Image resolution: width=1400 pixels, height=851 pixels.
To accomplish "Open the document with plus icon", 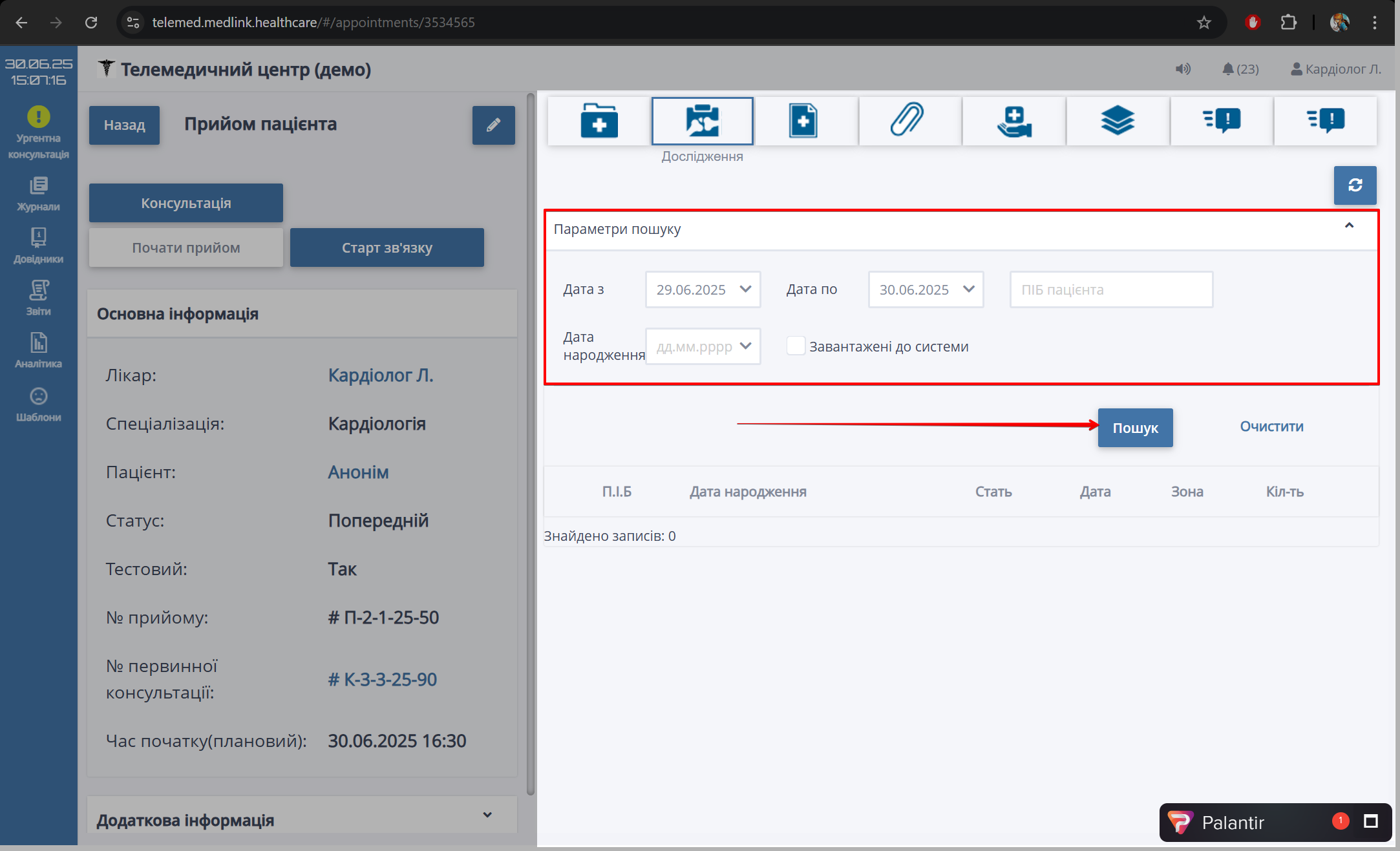I will tap(803, 121).
